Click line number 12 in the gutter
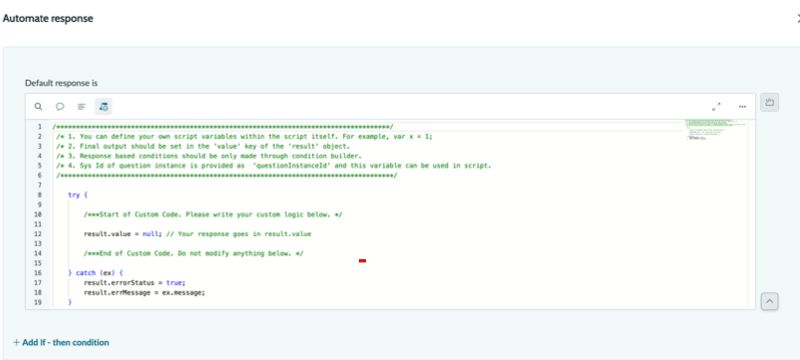Screen dimensions: 800x360 click(x=38, y=234)
